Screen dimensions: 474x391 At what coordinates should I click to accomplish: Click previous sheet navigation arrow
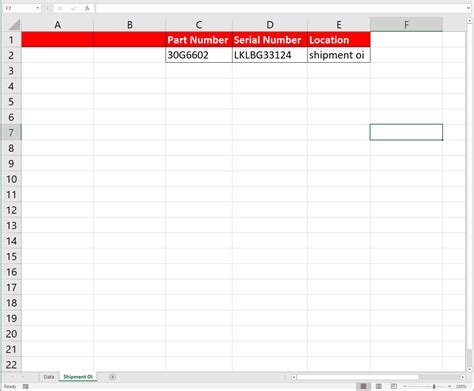pyautogui.click(x=13, y=377)
